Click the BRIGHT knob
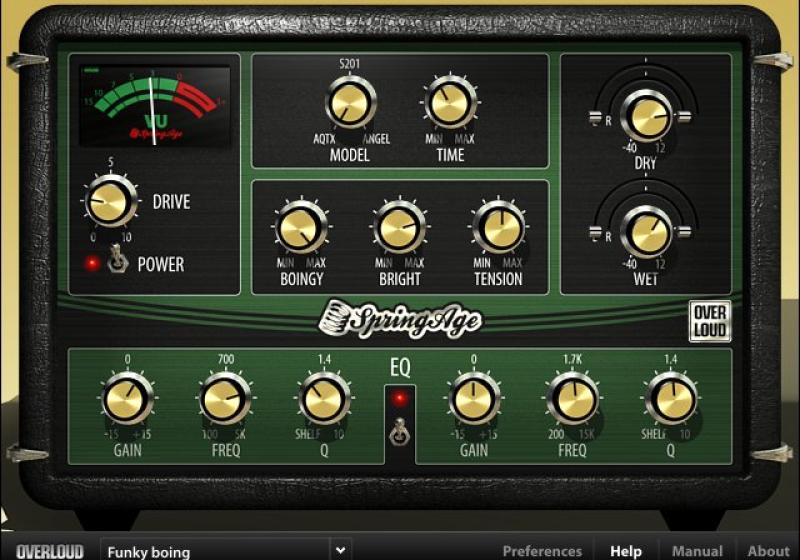 (x=399, y=226)
